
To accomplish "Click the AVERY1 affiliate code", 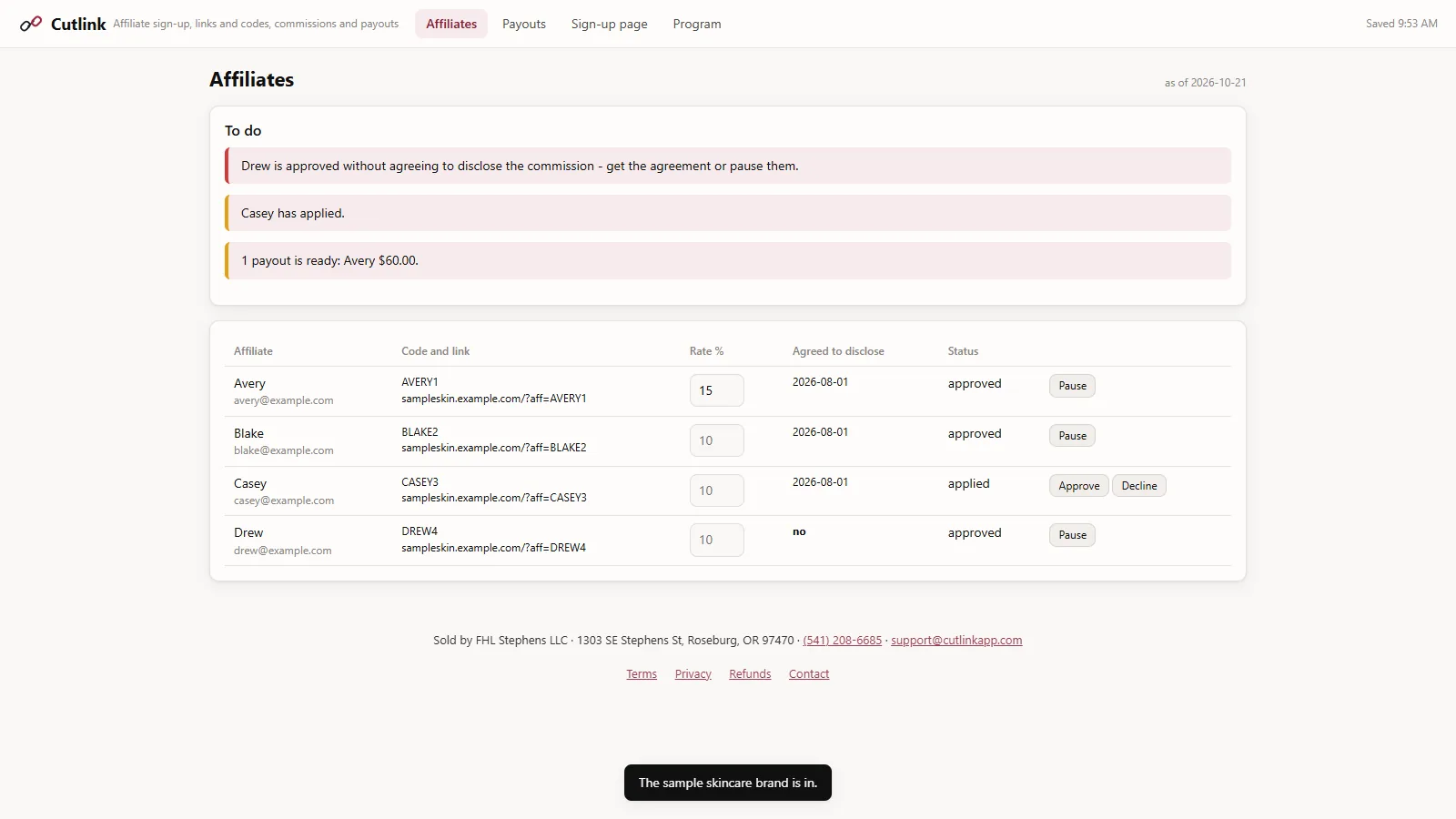I will 420,382.
